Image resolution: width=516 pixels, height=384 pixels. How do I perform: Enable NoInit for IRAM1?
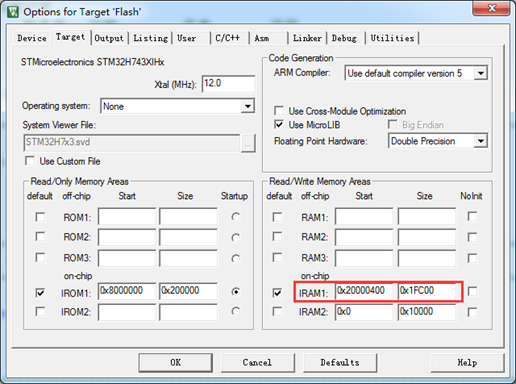(x=472, y=291)
